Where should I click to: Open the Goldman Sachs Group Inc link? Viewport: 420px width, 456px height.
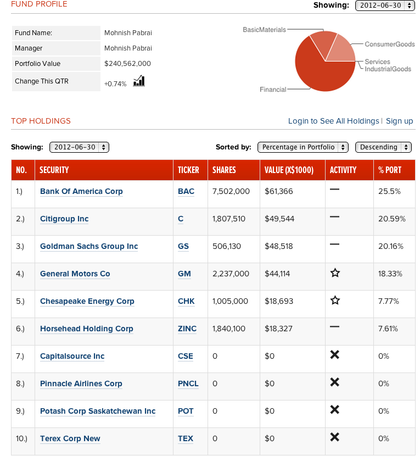click(89, 246)
